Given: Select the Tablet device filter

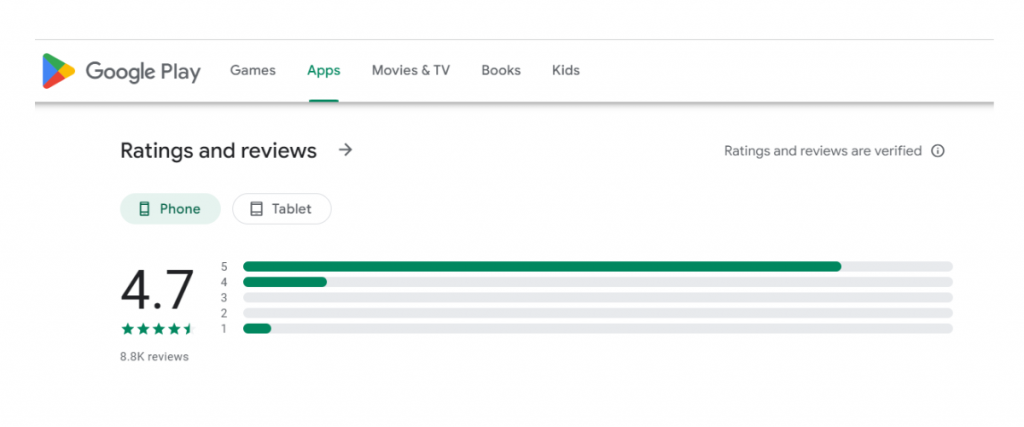Looking at the screenshot, I should click(x=282, y=209).
